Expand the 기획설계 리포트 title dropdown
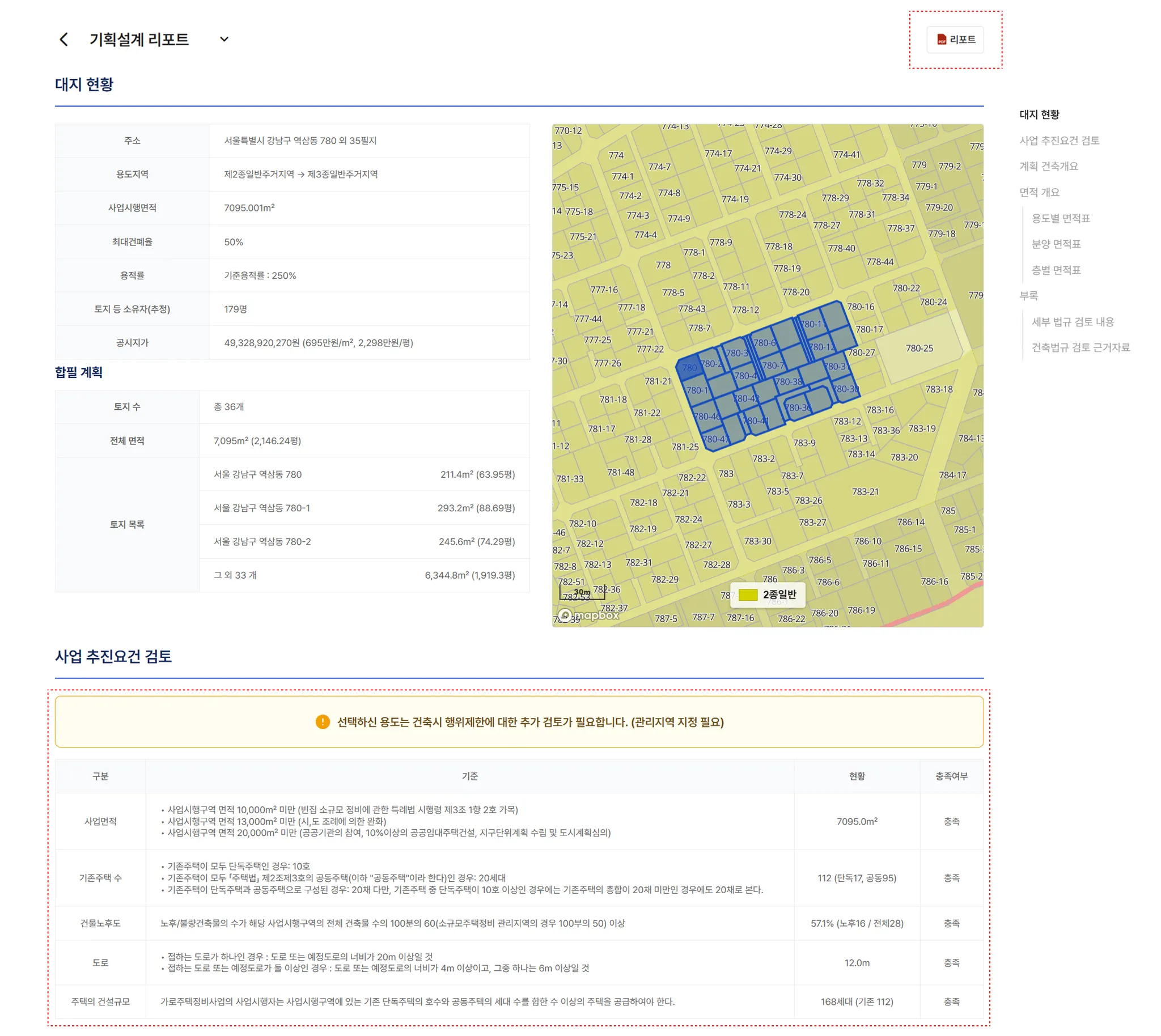1161x1036 pixels. point(224,39)
